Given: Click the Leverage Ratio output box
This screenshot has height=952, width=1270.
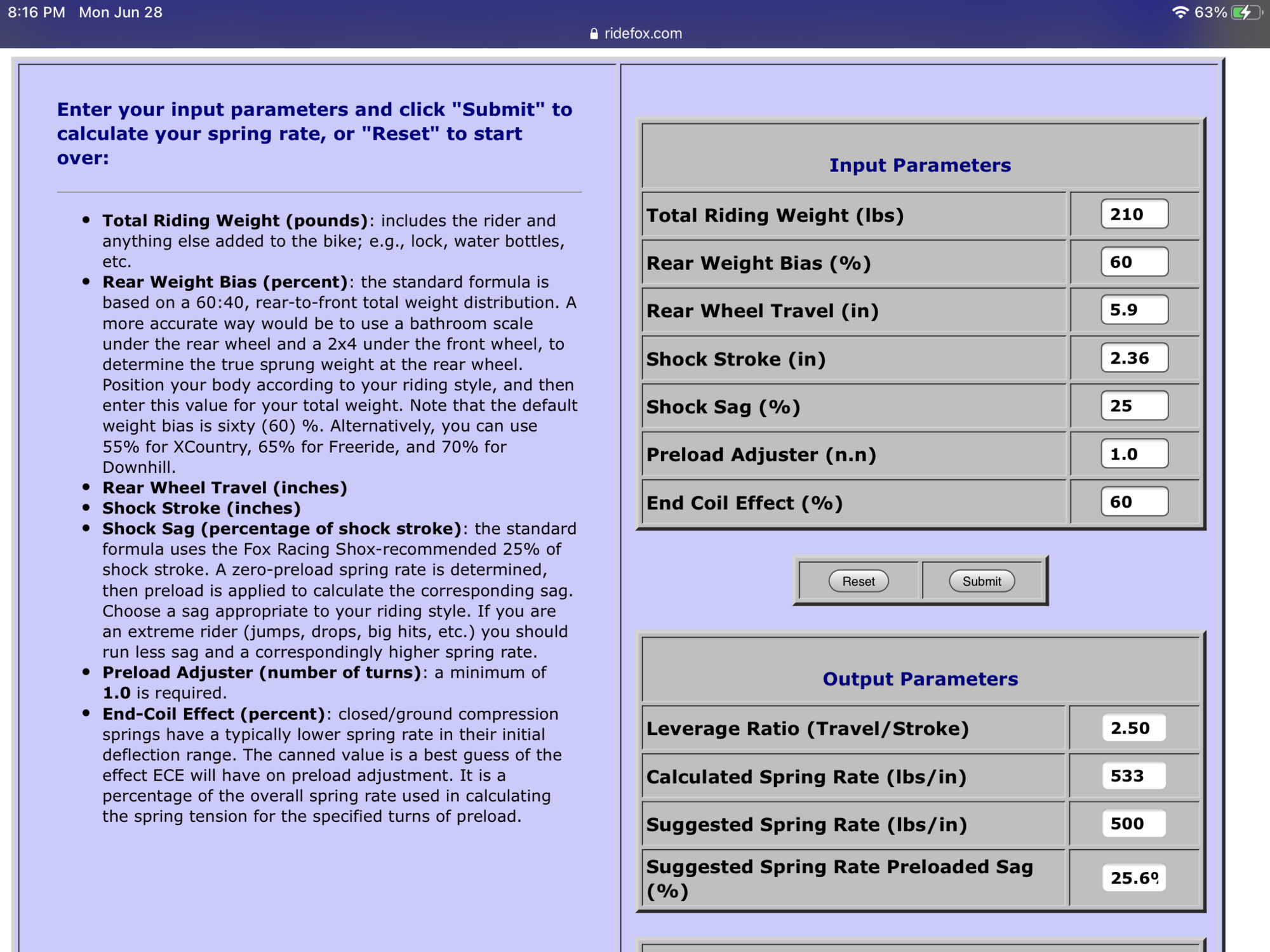Looking at the screenshot, I should click(1133, 728).
